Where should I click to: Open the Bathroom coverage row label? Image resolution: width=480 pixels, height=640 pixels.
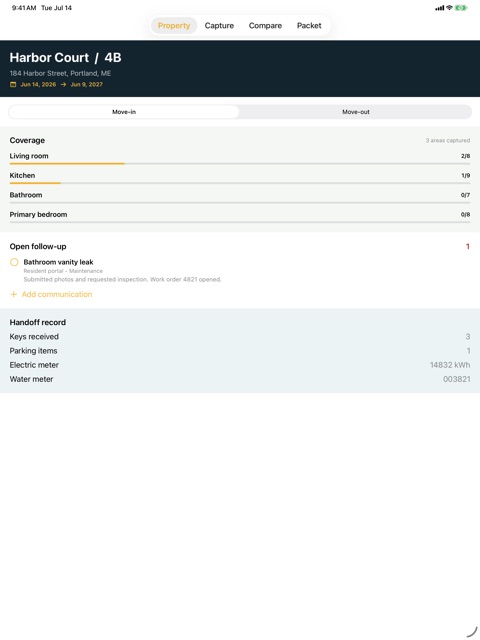(x=26, y=195)
